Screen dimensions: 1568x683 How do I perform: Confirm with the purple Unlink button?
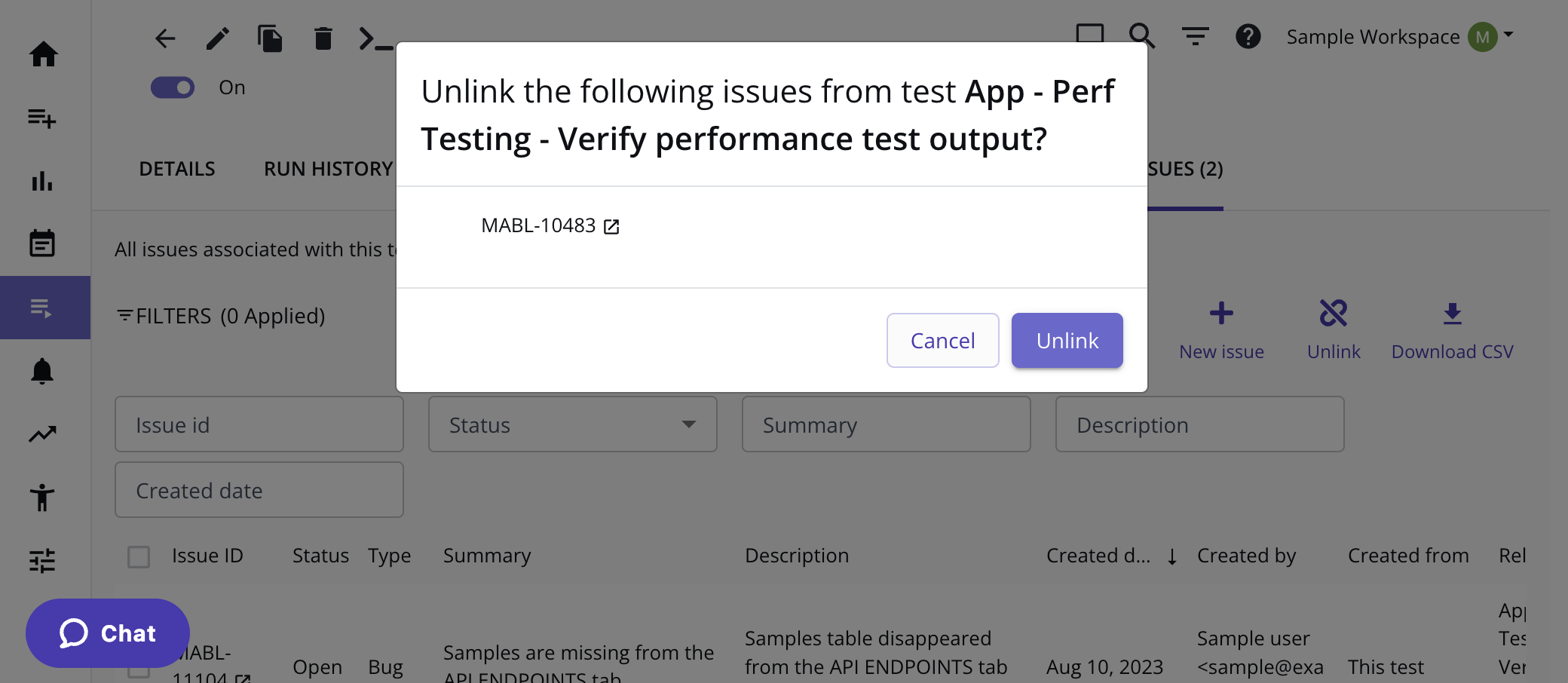(1067, 341)
